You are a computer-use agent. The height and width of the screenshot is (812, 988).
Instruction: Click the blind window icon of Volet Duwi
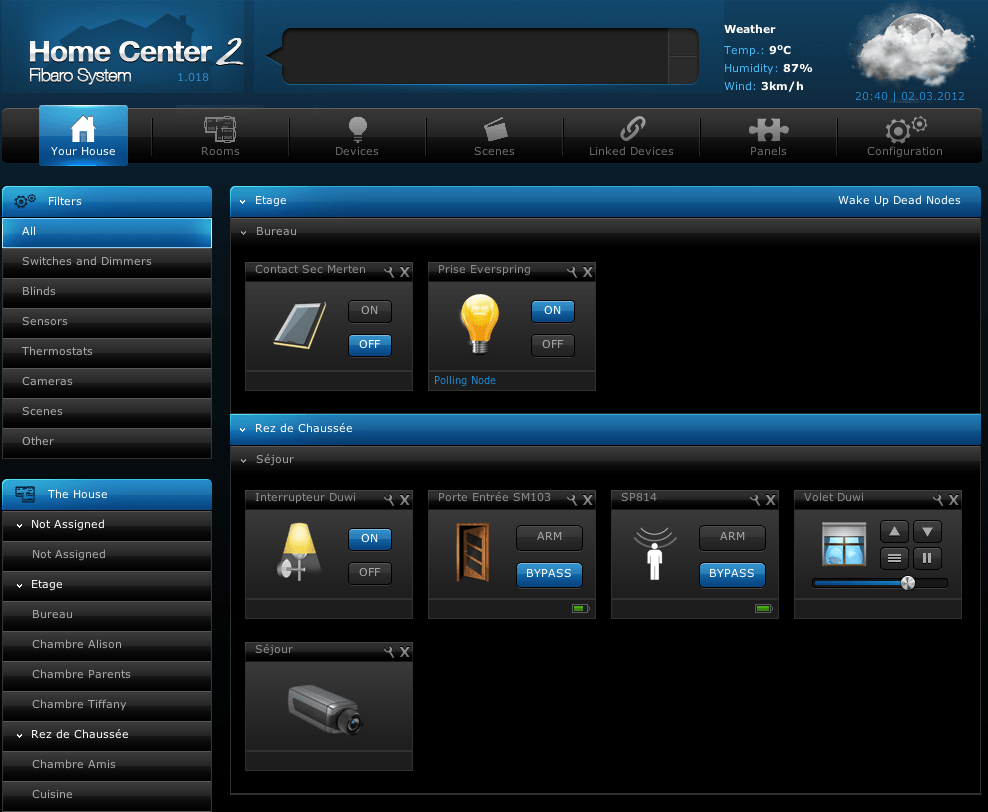point(844,544)
